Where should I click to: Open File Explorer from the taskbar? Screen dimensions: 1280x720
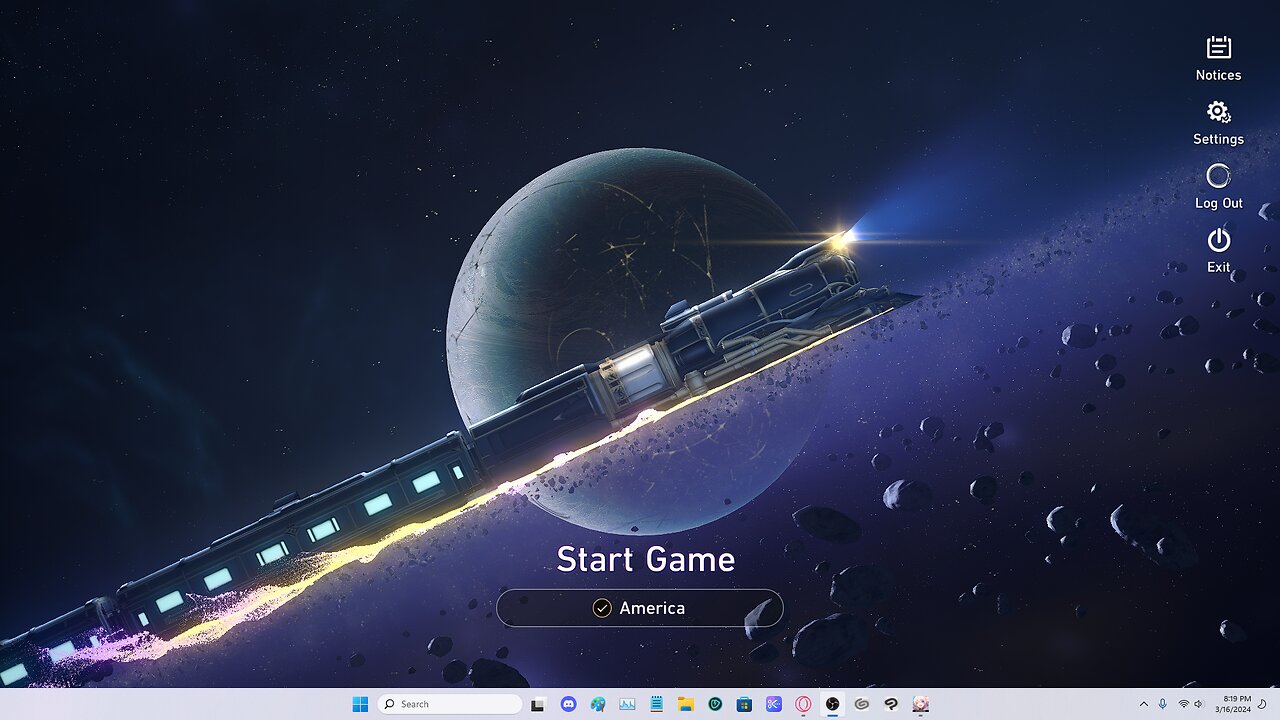click(x=686, y=704)
